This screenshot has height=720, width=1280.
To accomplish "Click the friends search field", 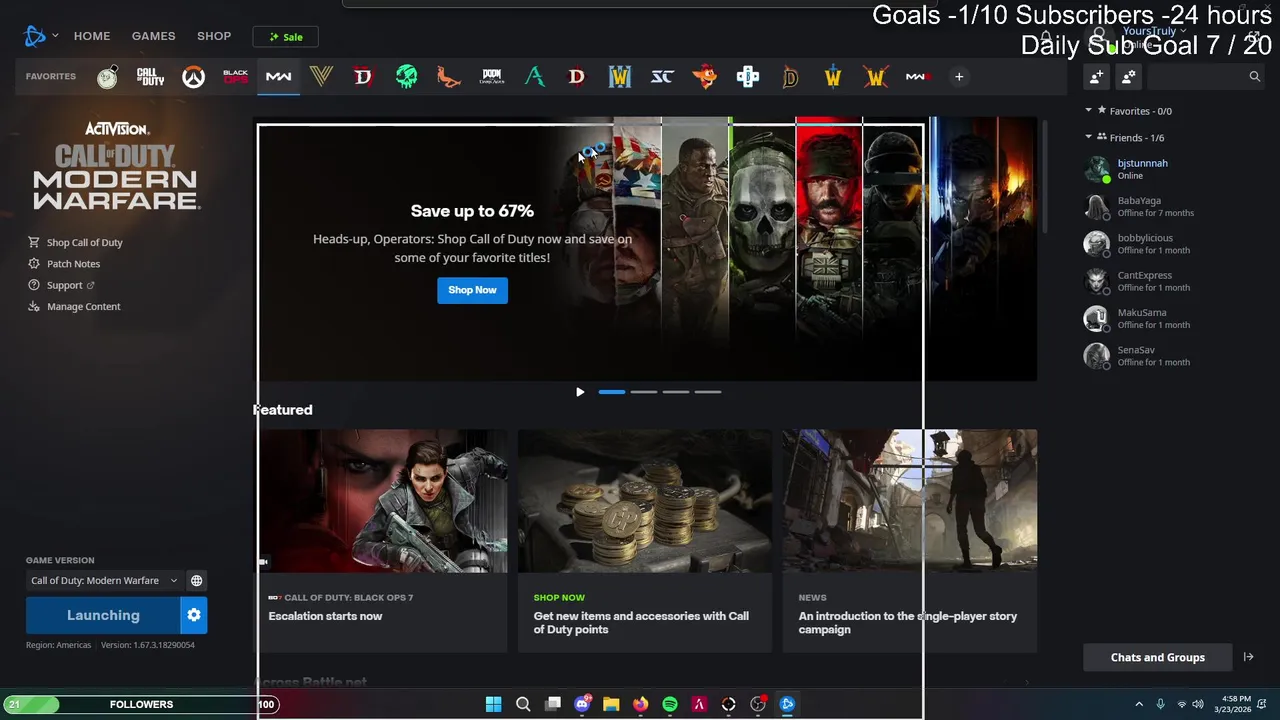I will coord(1205,77).
